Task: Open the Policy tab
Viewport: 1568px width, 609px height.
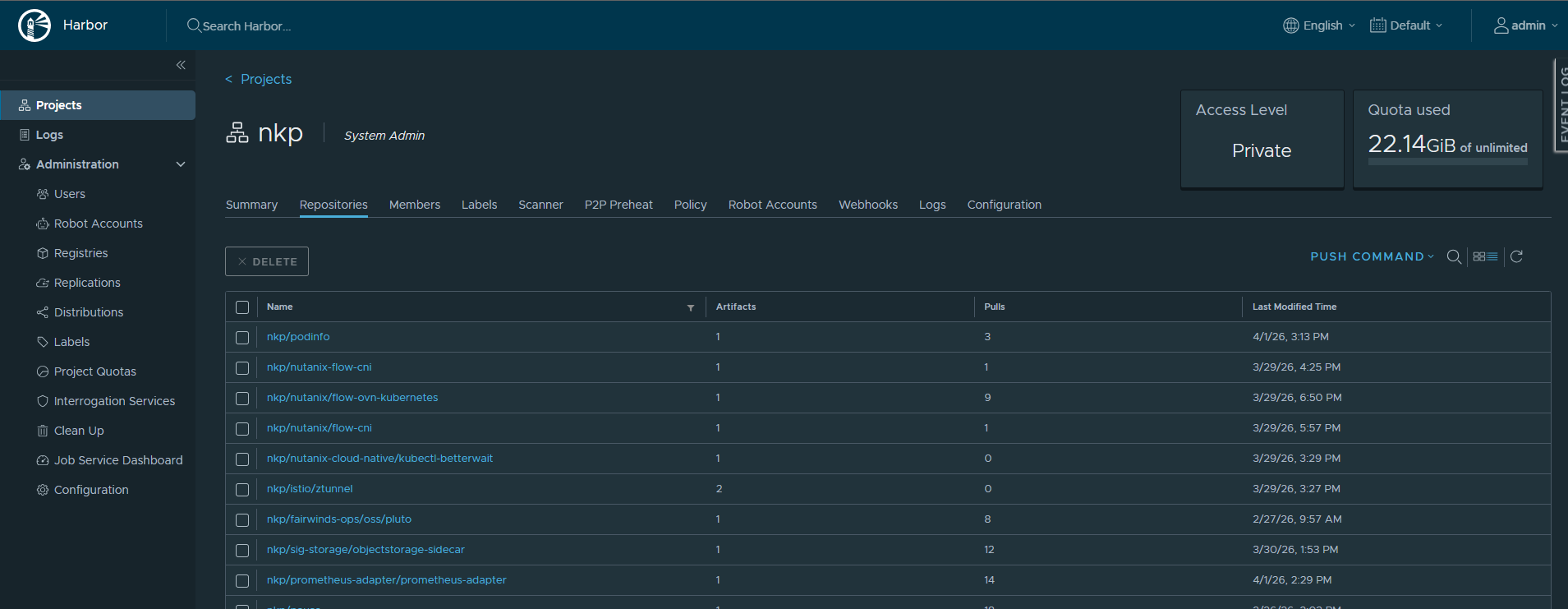Action: [x=691, y=205]
